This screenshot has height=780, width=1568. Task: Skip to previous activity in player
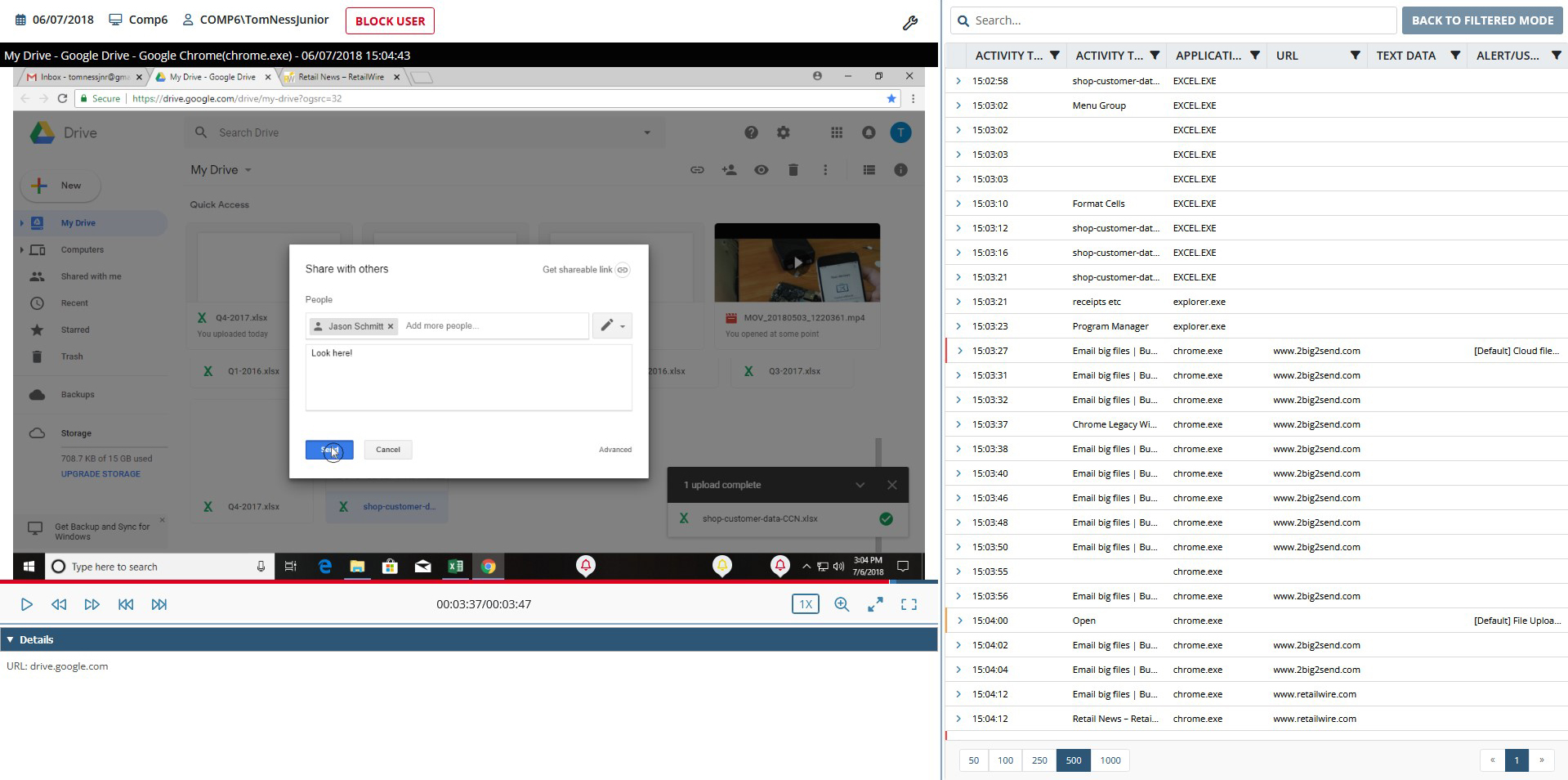125,604
